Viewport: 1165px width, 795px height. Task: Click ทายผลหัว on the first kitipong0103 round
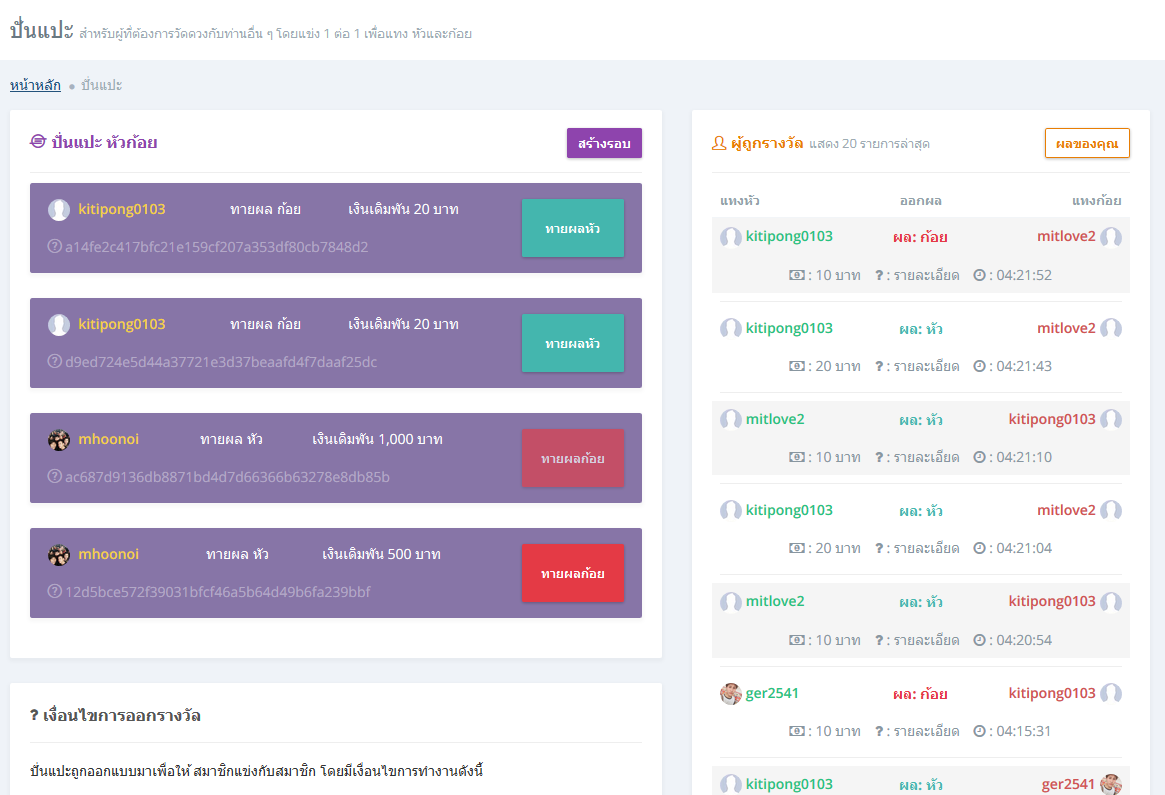(572, 229)
